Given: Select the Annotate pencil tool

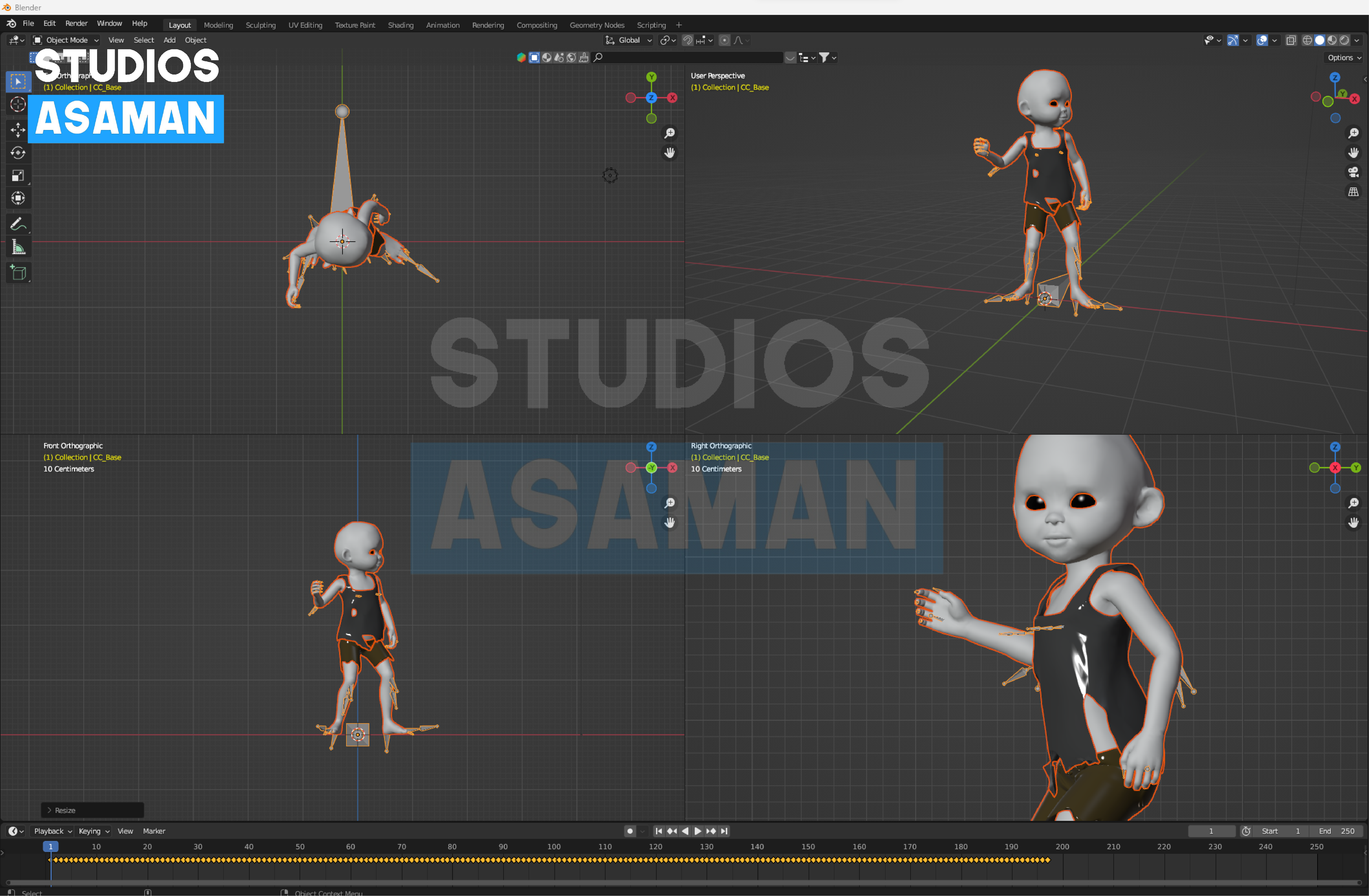Looking at the screenshot, I should 18,224.
